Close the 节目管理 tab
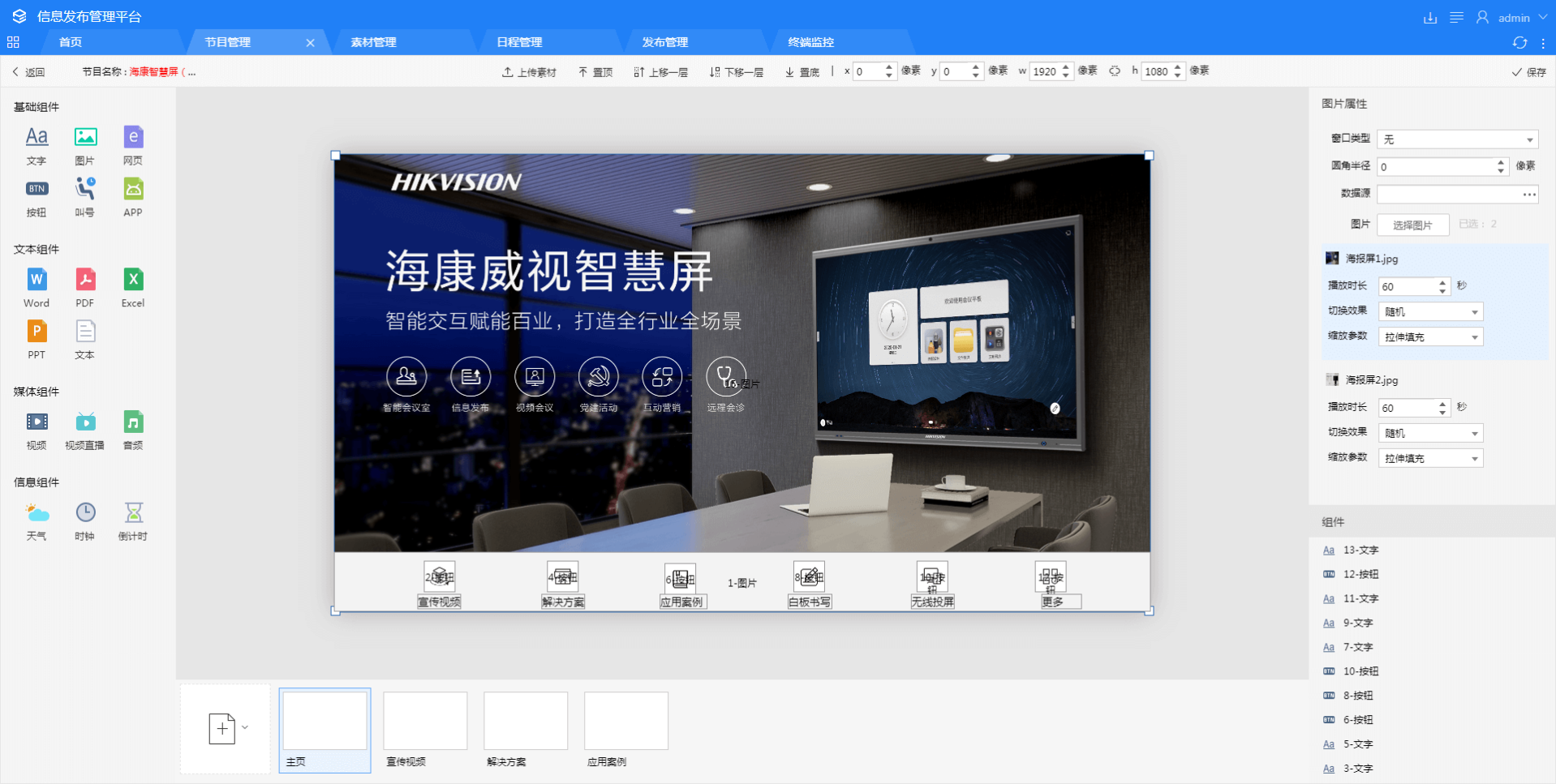 [x=310, y=43]
